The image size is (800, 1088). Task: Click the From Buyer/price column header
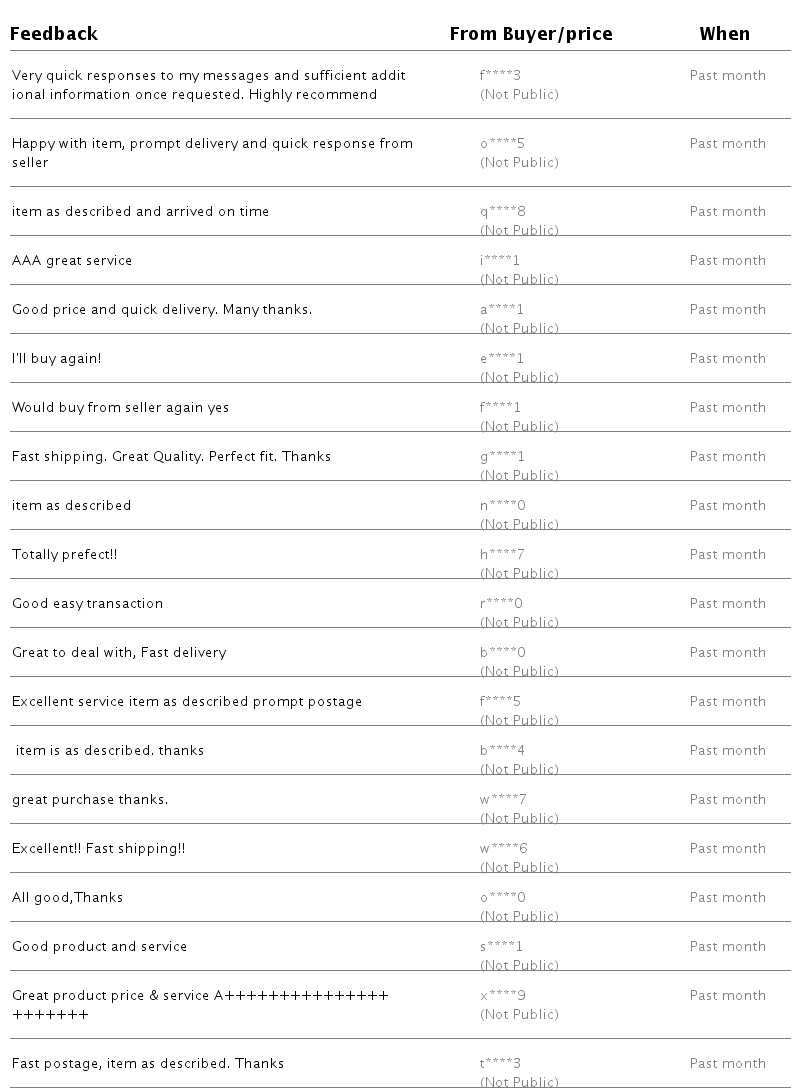(531, 34)
